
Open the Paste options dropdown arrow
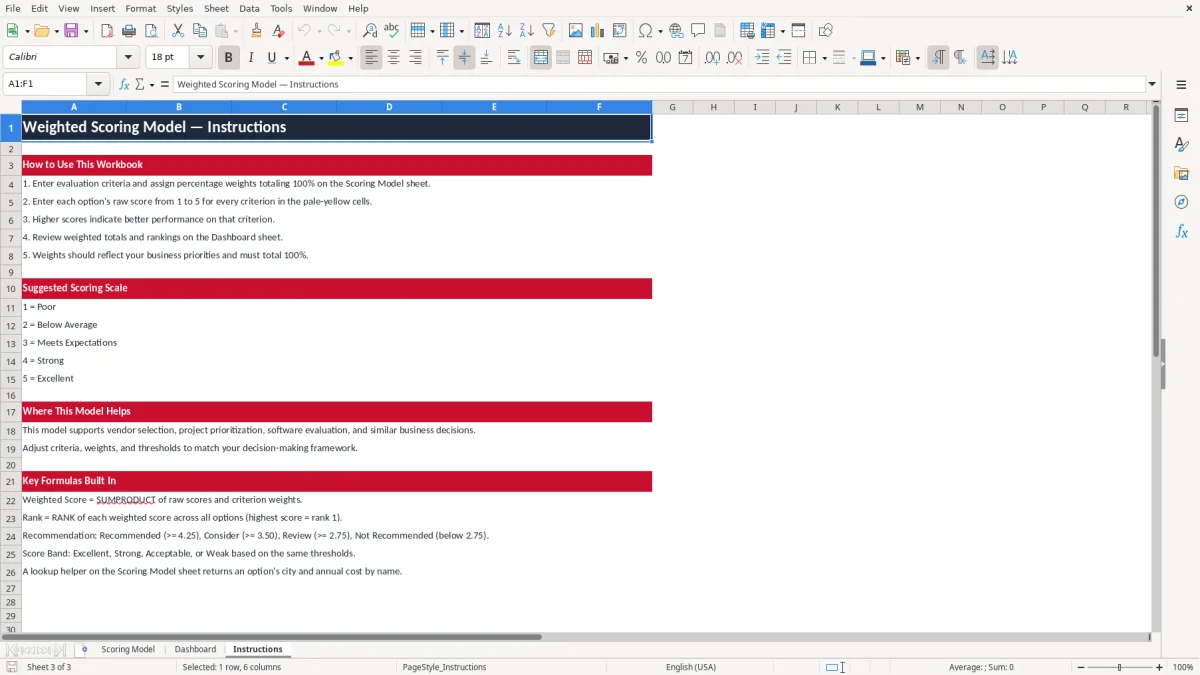click(236, 31)
